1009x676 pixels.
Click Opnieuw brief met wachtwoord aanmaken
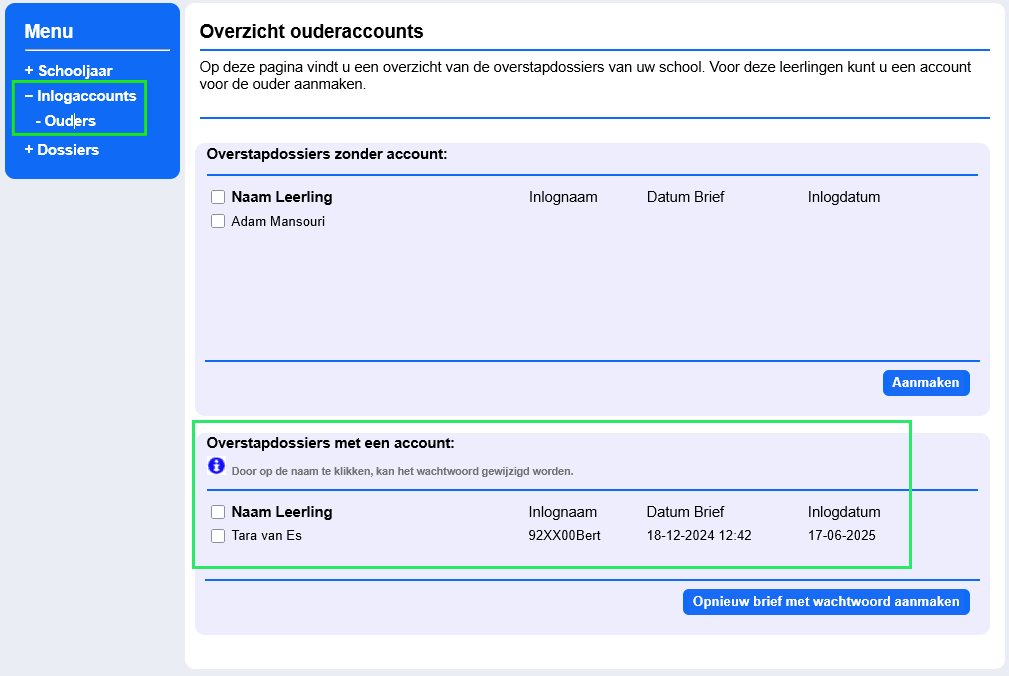pyautogui.click(x=825, y=602)
